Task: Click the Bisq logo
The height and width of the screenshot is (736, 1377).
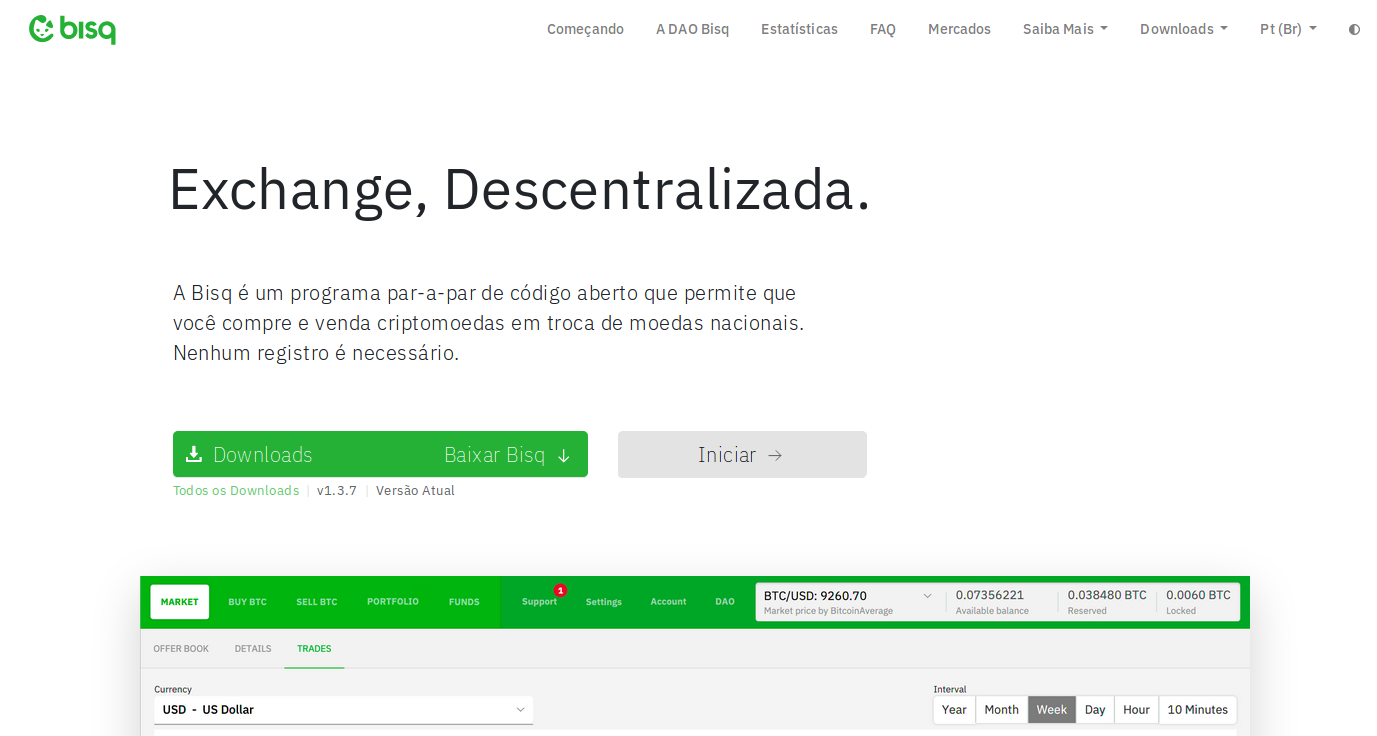Action: coord(72,30)
